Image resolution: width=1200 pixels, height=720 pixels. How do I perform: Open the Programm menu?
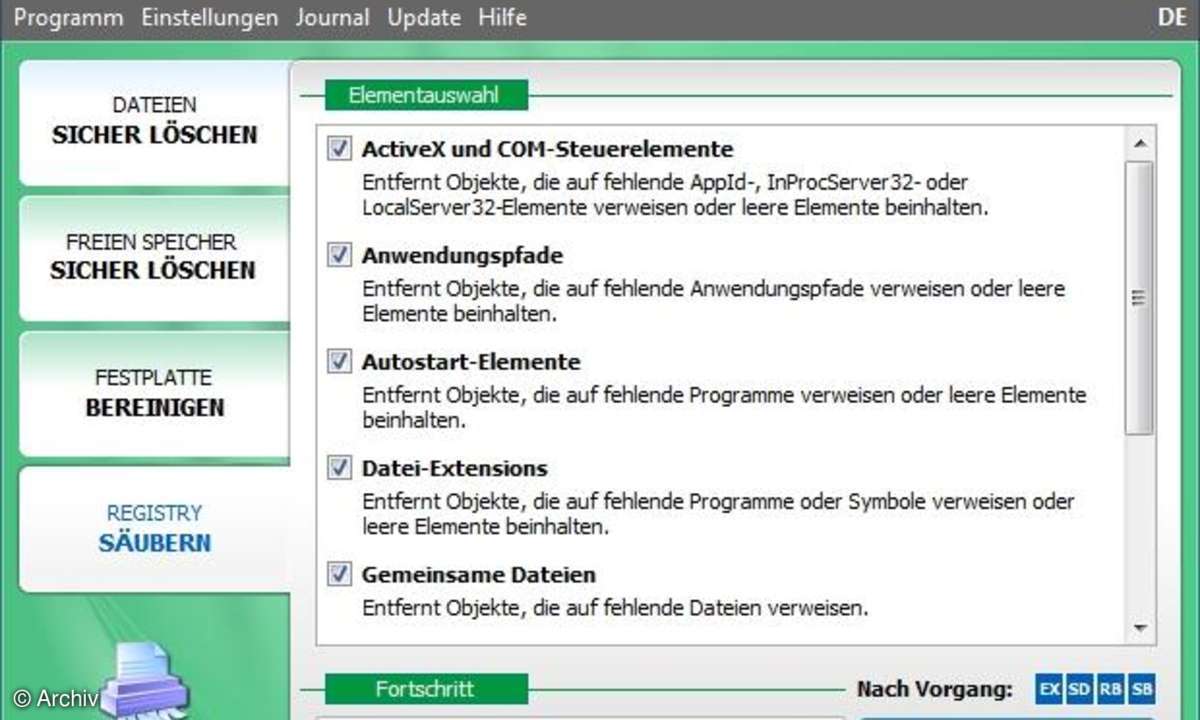pos(69,18)
